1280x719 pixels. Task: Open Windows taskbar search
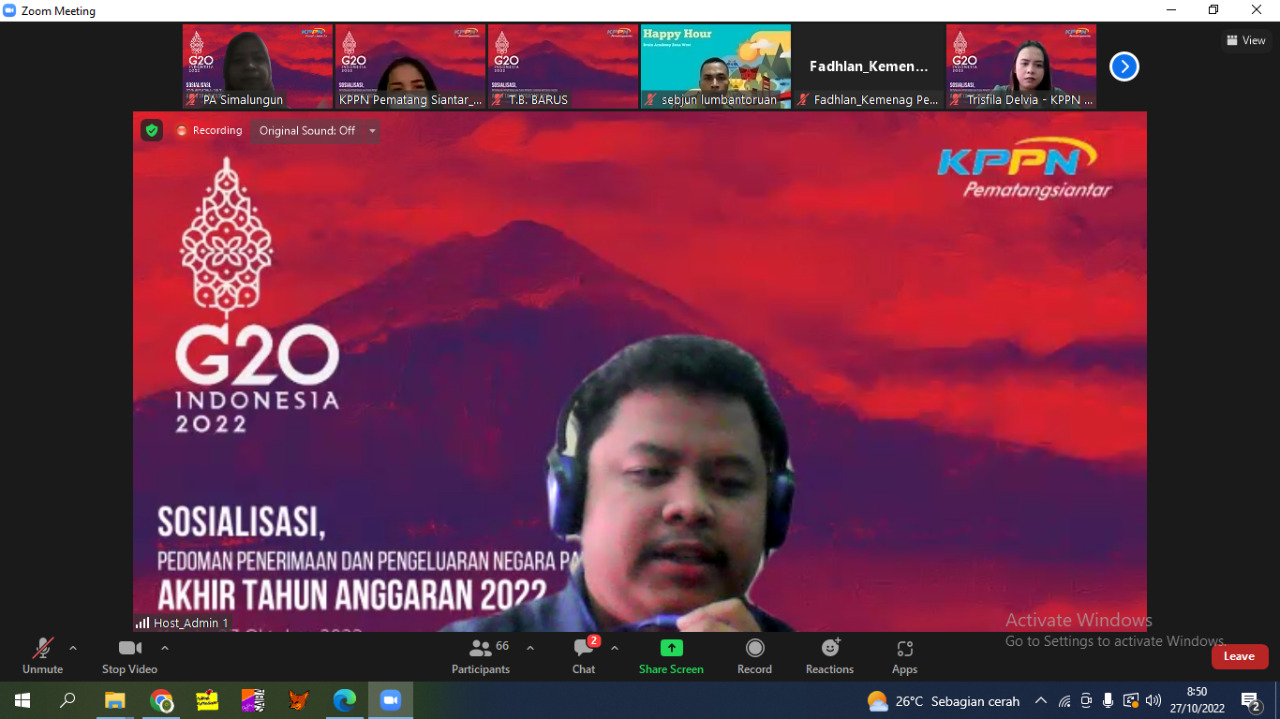click(68, 700)
